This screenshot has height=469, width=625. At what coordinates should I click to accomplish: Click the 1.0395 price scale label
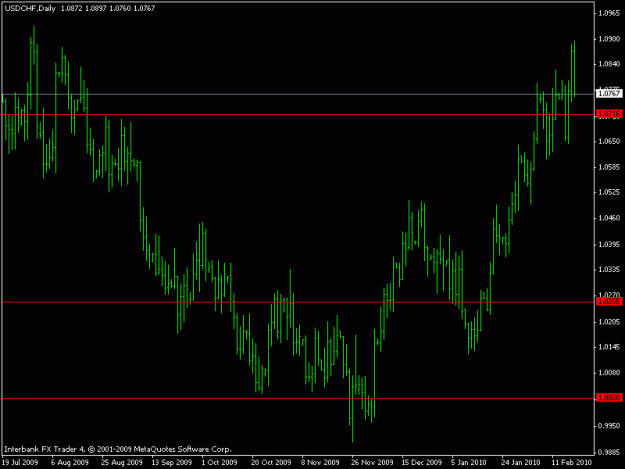[x=609, y=244]
